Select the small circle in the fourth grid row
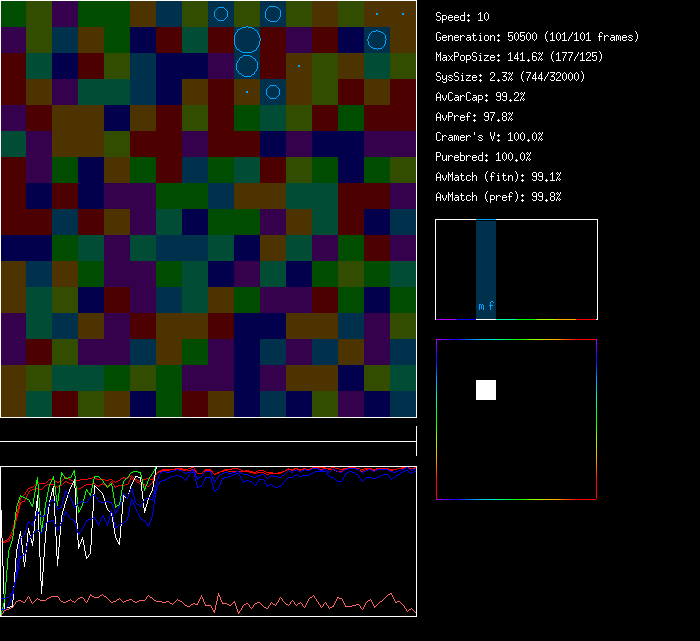Image resolution: width=700 pixels, height=641 pixels. coord(273,92)
